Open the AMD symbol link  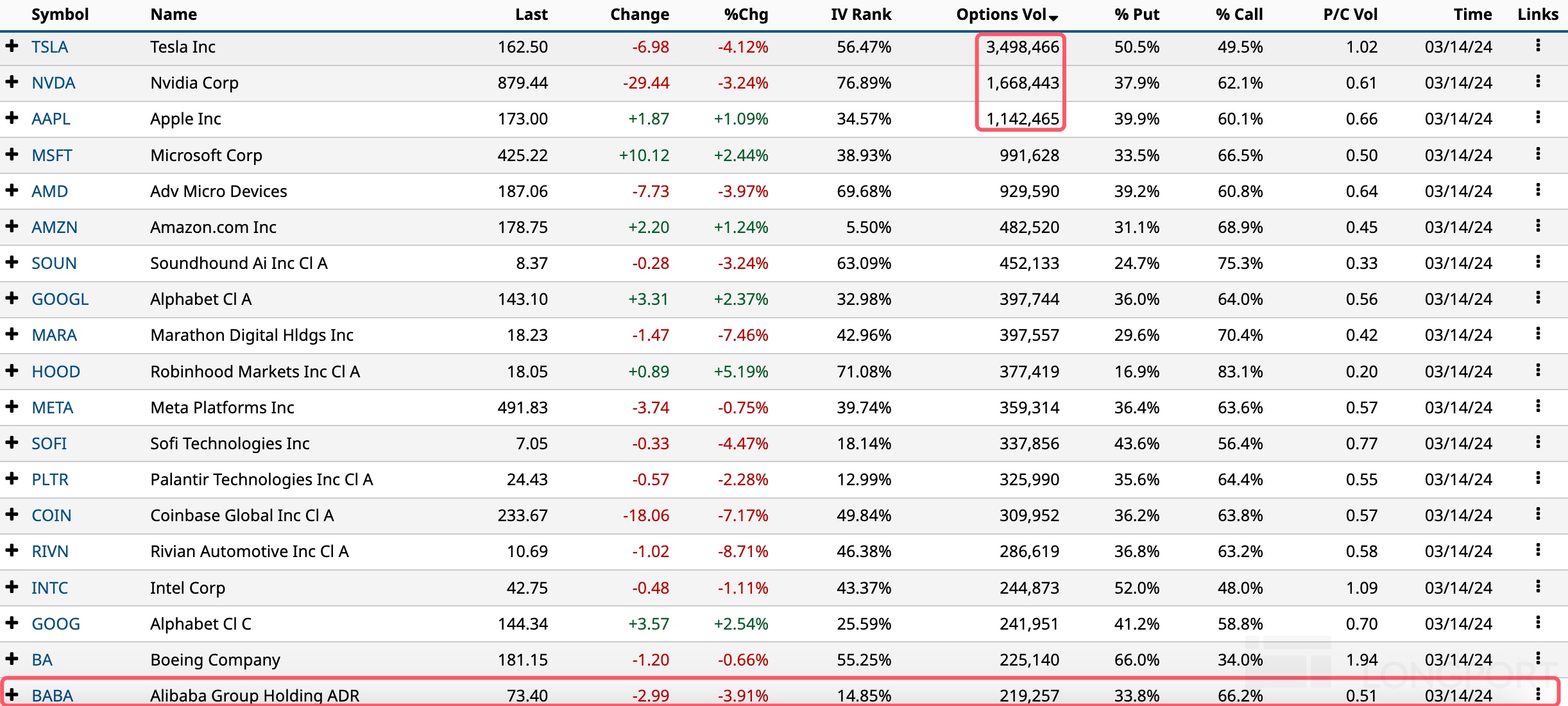pos(50,191)
